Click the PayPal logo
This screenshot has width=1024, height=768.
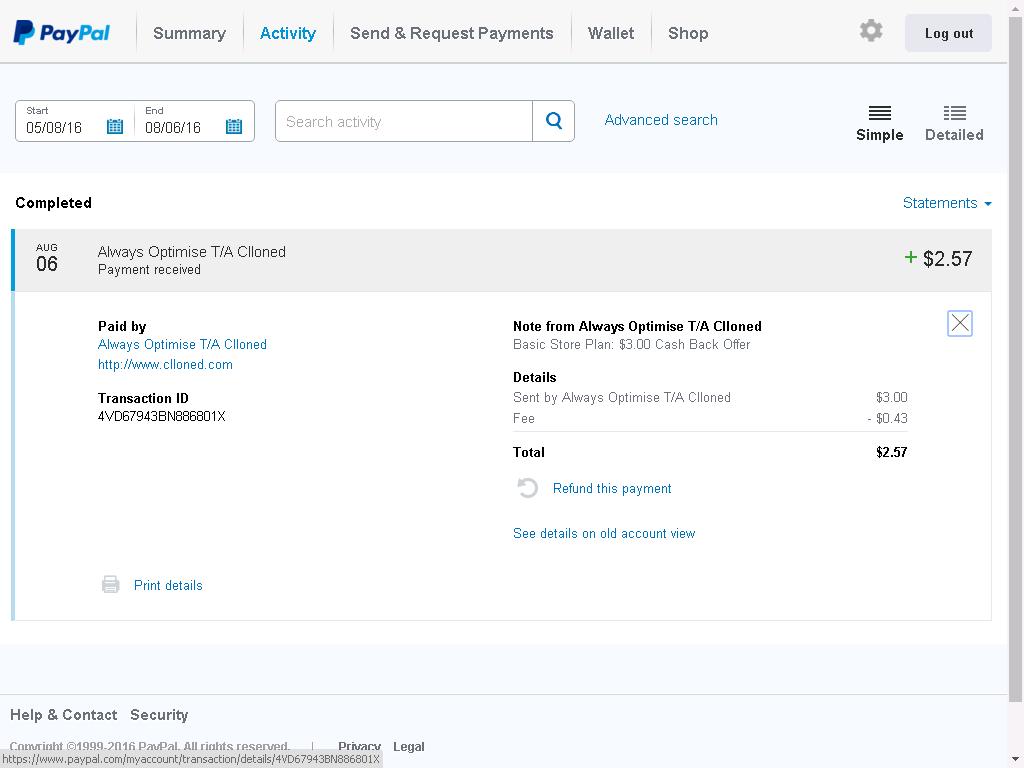tap(62, 33)
